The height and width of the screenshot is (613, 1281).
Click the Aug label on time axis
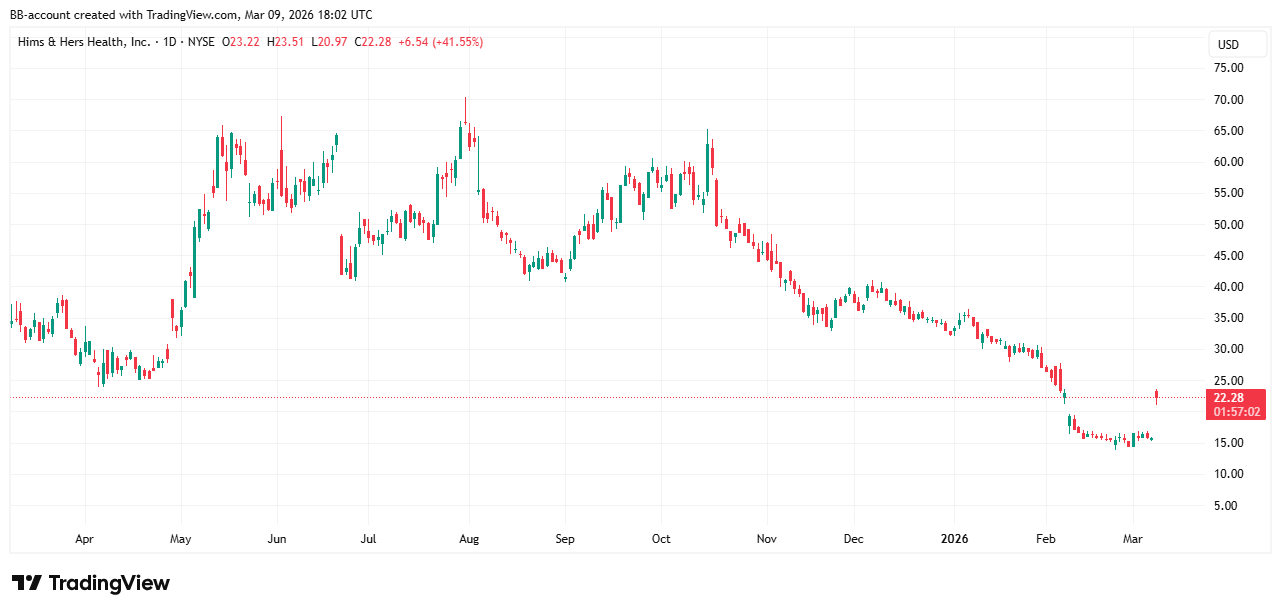(469, 539)
